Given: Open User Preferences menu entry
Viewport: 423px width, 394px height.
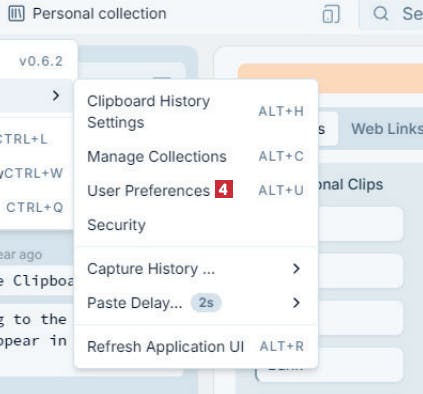Looking at the screenshot, I should pos(196,190).
